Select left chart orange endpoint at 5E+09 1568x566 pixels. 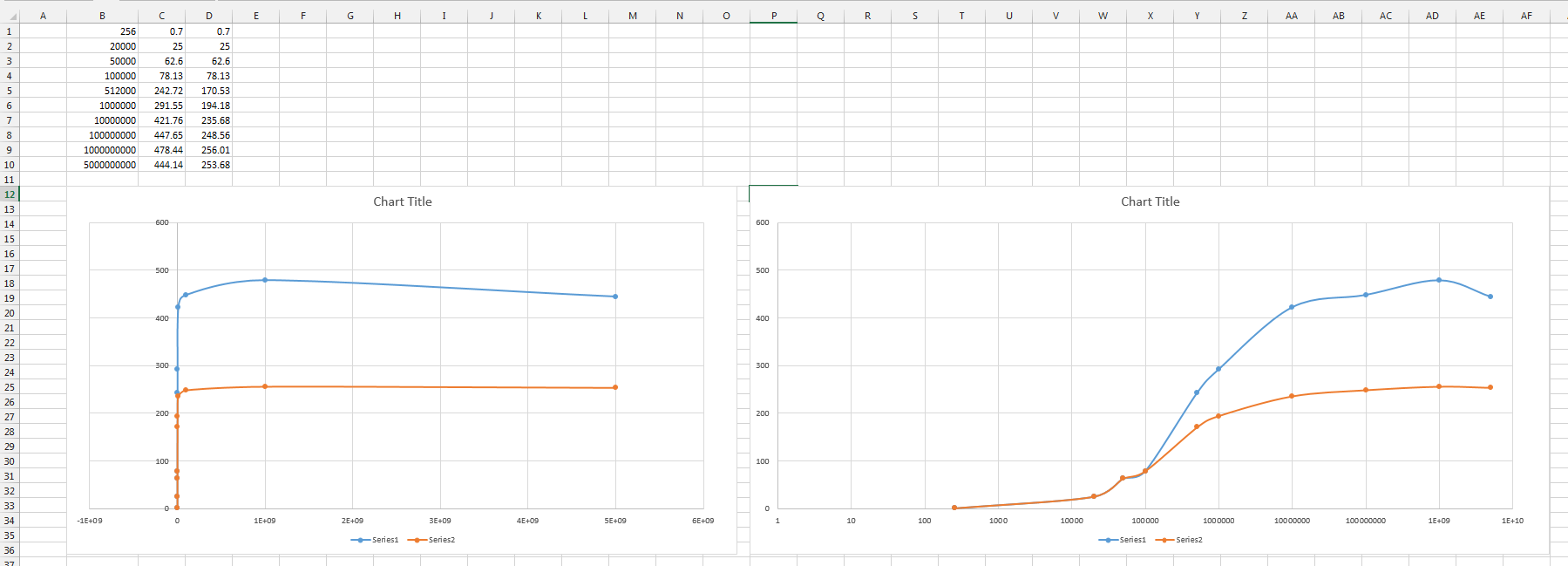[615, 387]
